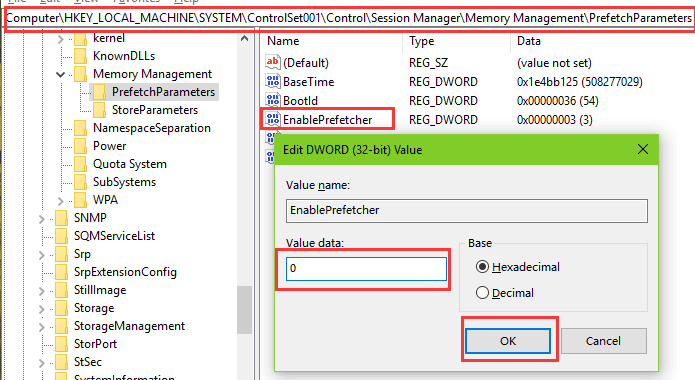Click the kernel folder icon

tap(81, 39)
